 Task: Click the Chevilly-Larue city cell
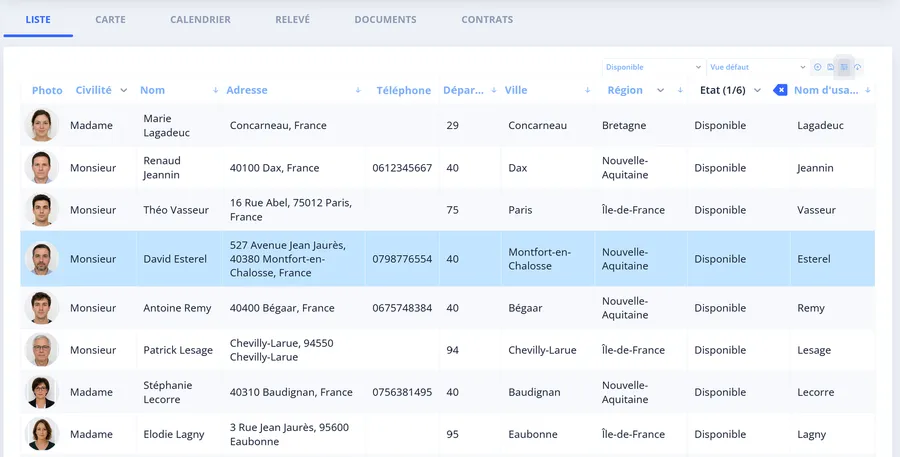542,350
